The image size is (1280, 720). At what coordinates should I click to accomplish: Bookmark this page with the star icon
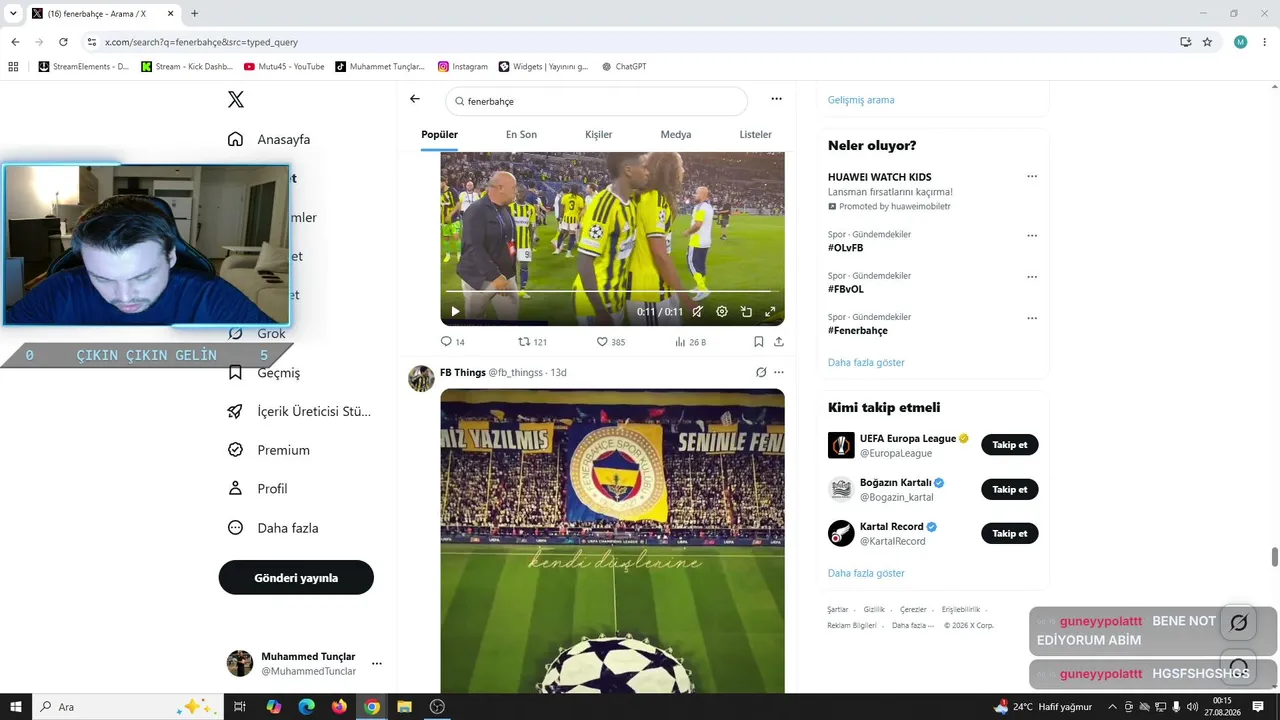click(1207, 42)
